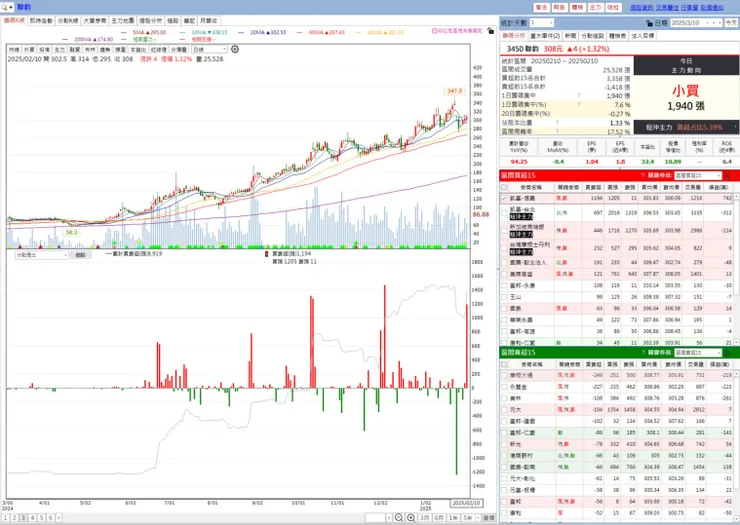Zoom in the chart with plus magnifier
This screenshot has width=740, height=525.
point(411,518)
